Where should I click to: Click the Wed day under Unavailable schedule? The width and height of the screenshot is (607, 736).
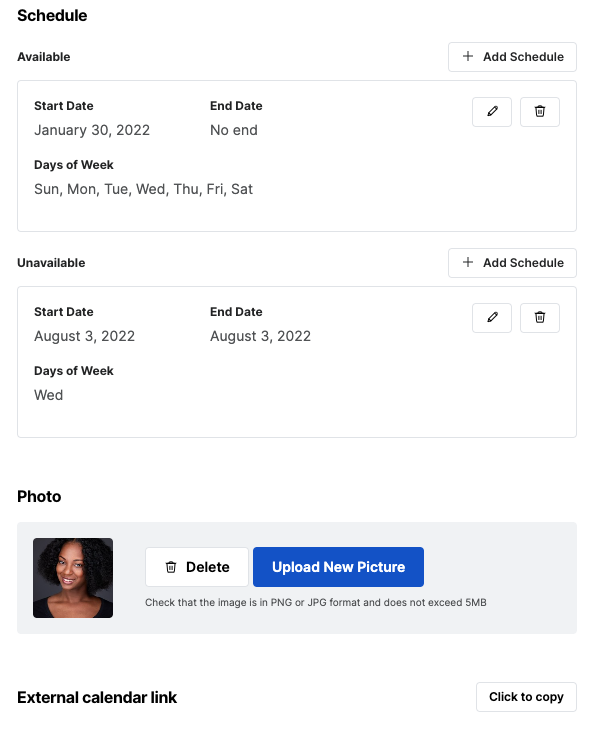pos(48,395)
